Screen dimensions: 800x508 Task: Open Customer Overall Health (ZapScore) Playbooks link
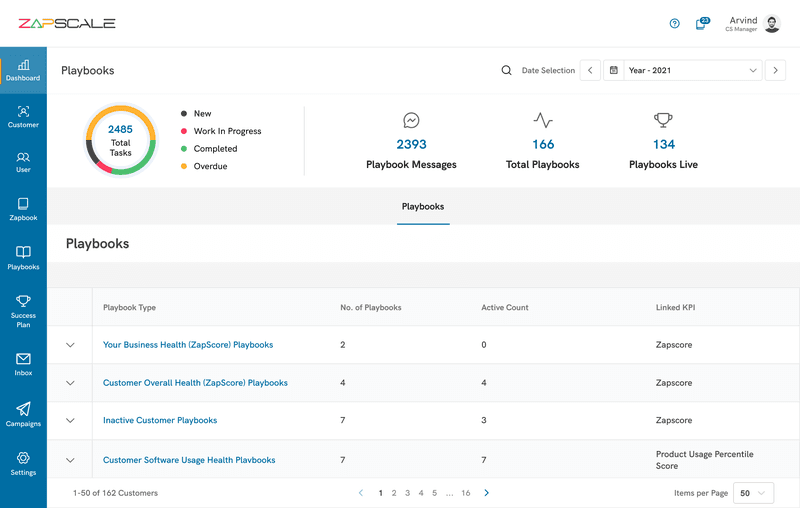(195, 383)
